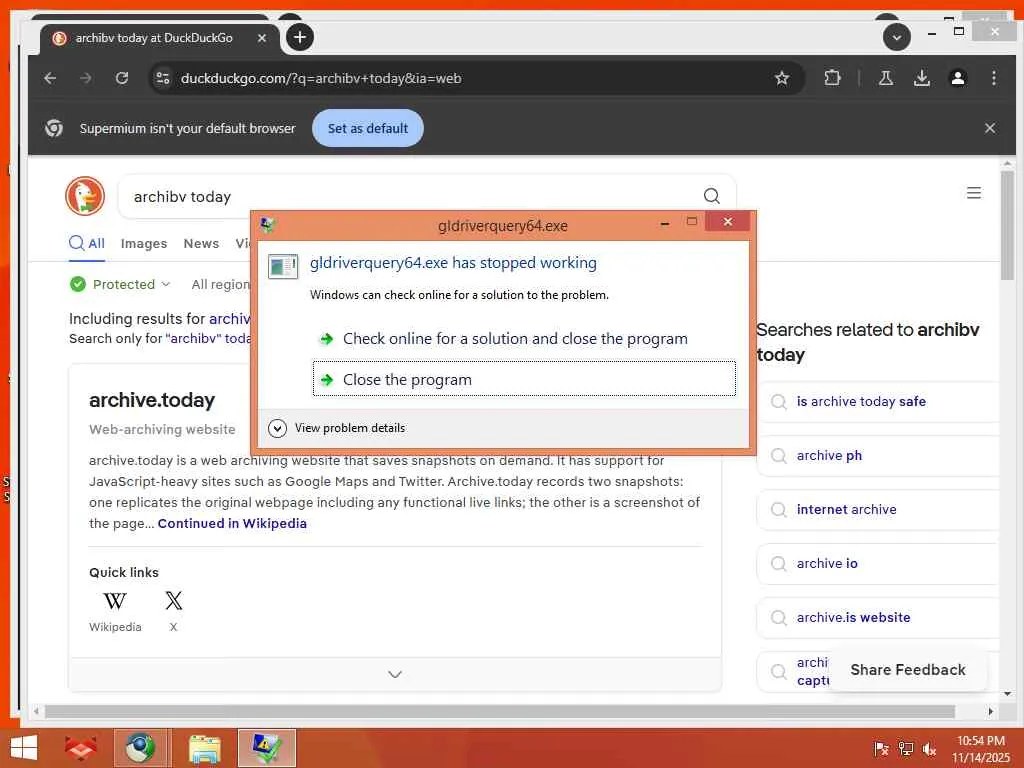The width and height of the screenshot is (1024, 768).
Task: Search related: archive ph
Action: (x=878, y=455)
